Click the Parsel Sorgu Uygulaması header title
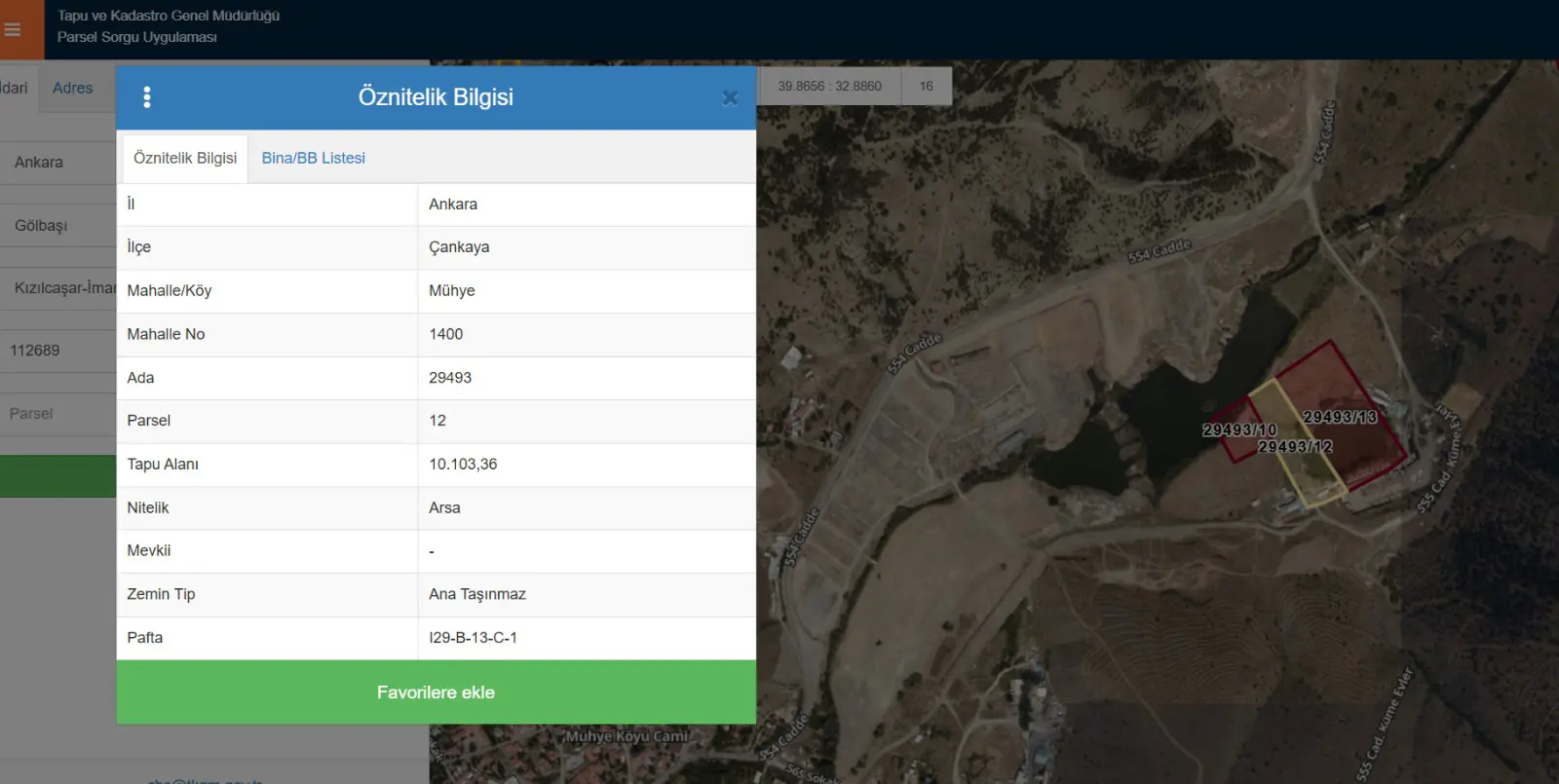 137,37
